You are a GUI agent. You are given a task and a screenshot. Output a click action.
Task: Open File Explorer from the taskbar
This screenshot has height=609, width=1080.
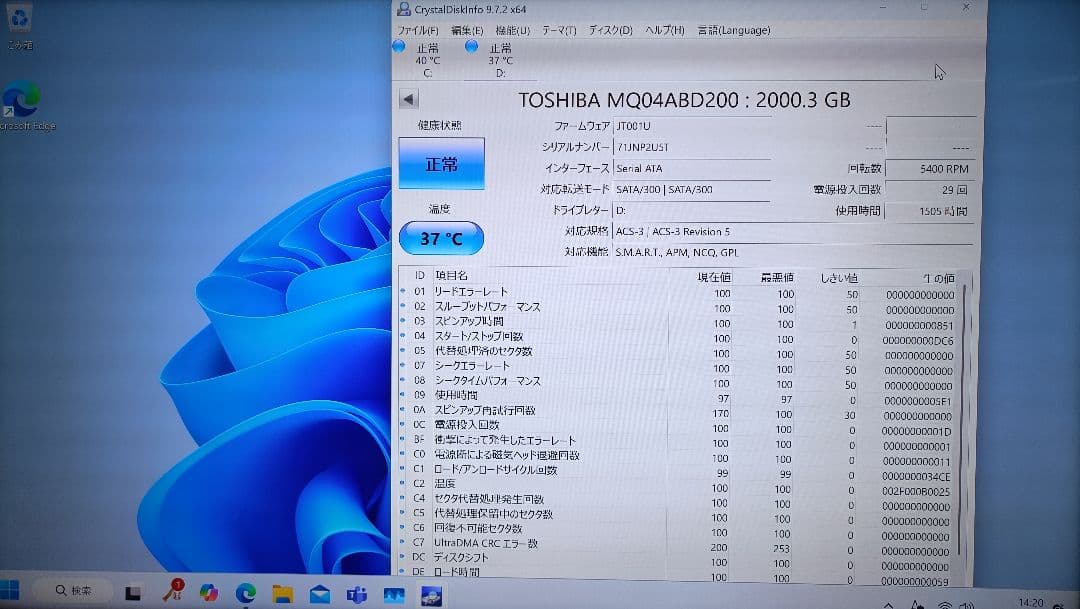tap(283, 597)
